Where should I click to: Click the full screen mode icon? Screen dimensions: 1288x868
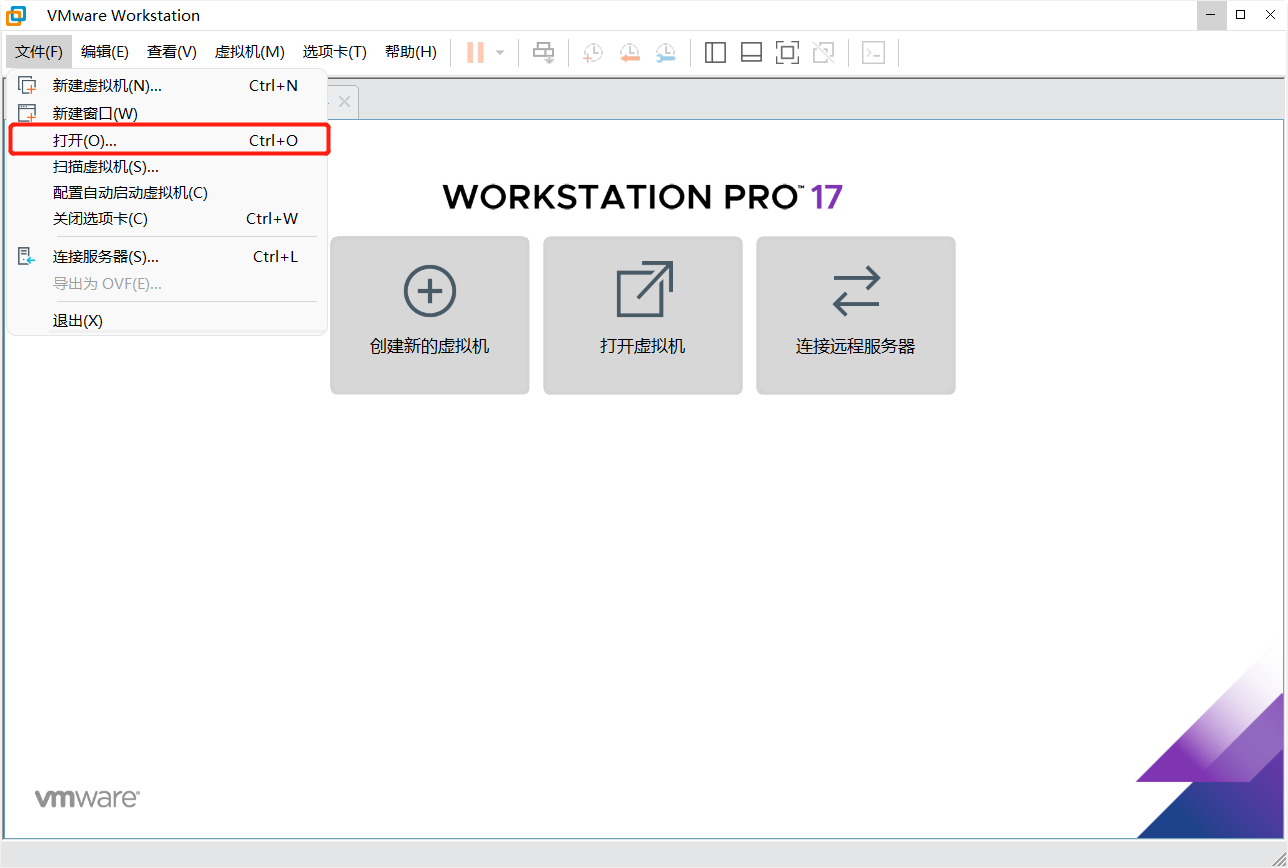click(787, 53)
